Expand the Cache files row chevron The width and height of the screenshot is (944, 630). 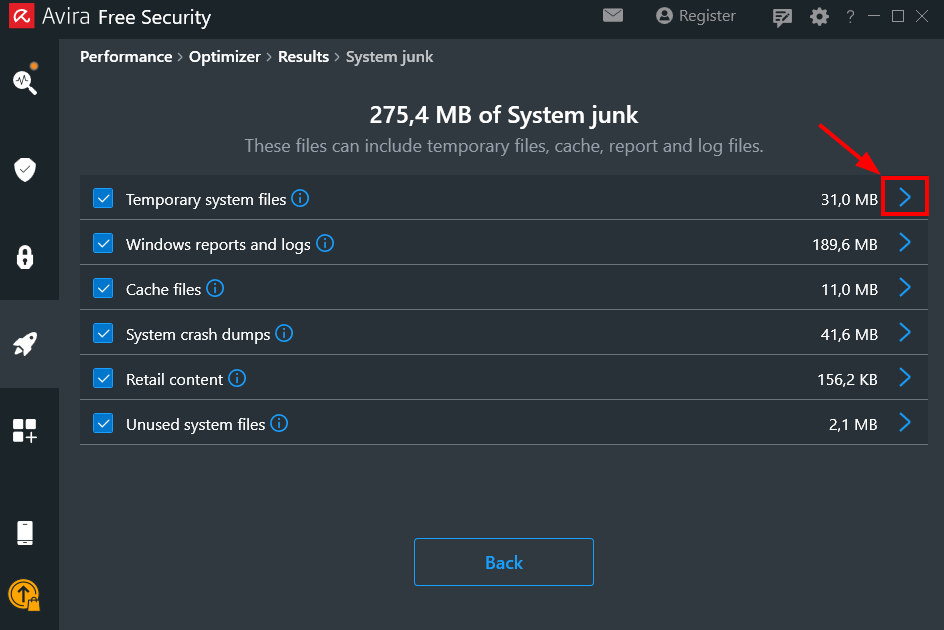(x=905, y=288)
